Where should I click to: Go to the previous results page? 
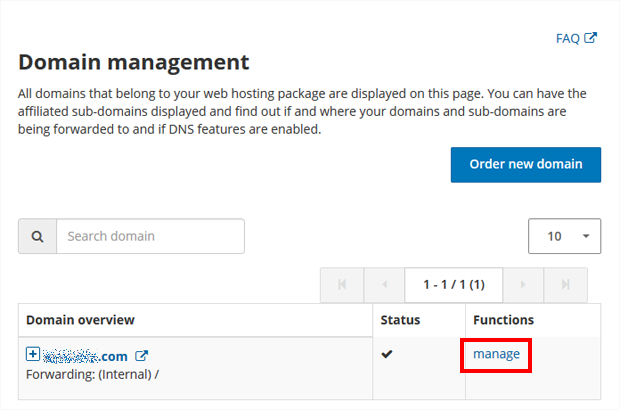pos(385,285)
